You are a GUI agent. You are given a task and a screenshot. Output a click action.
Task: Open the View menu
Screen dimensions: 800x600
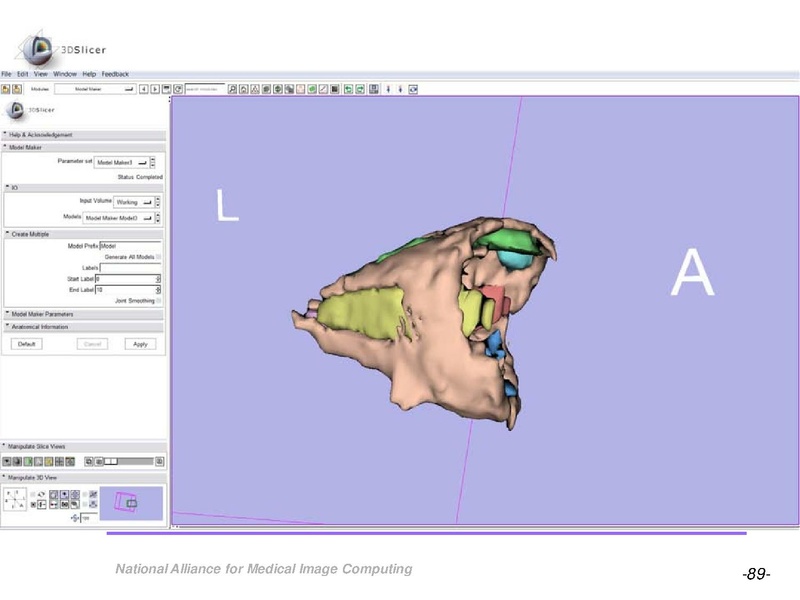click(x=41, y=74)
